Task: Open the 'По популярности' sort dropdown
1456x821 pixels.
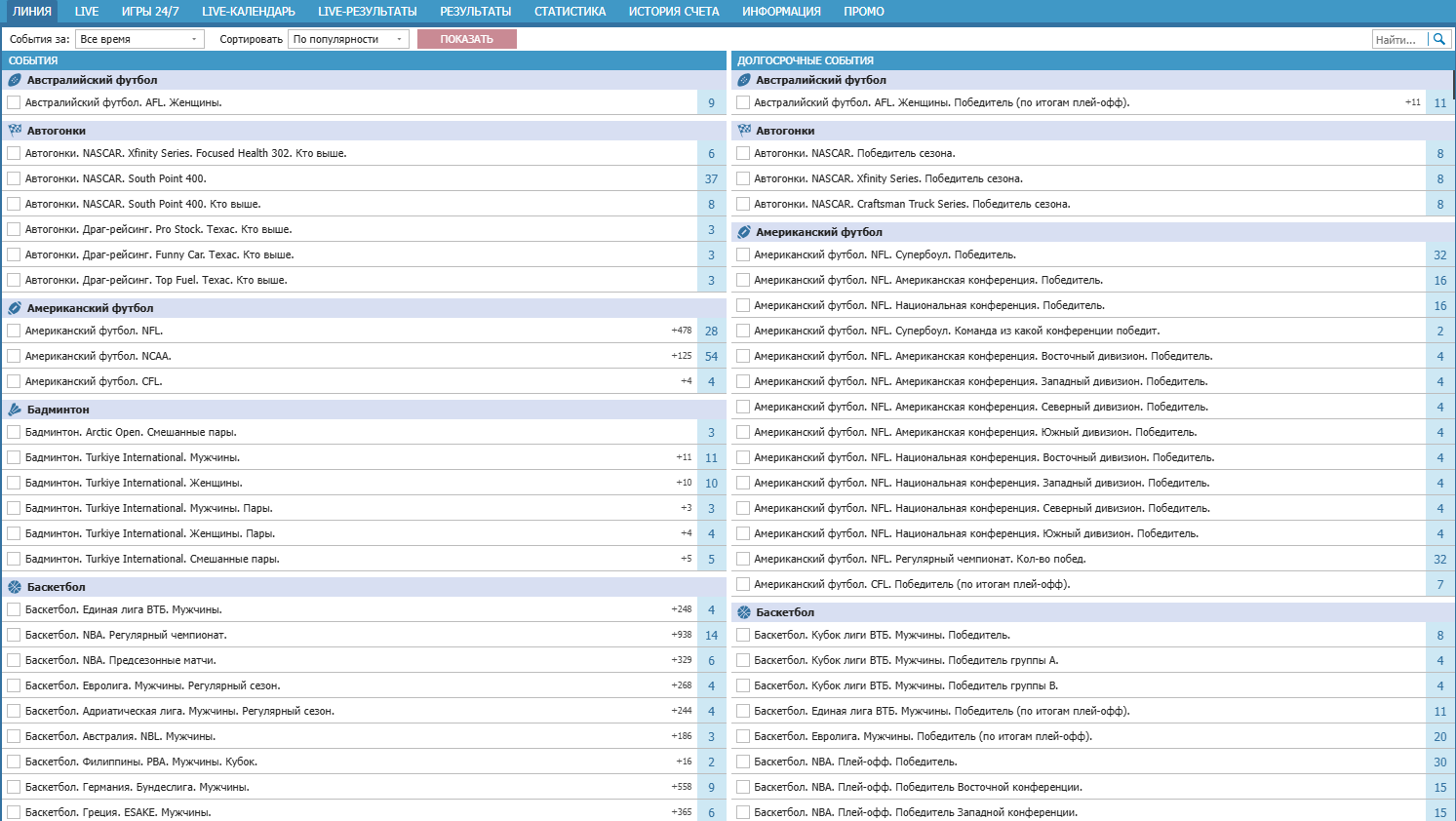Action: click(x=348, y=39)
